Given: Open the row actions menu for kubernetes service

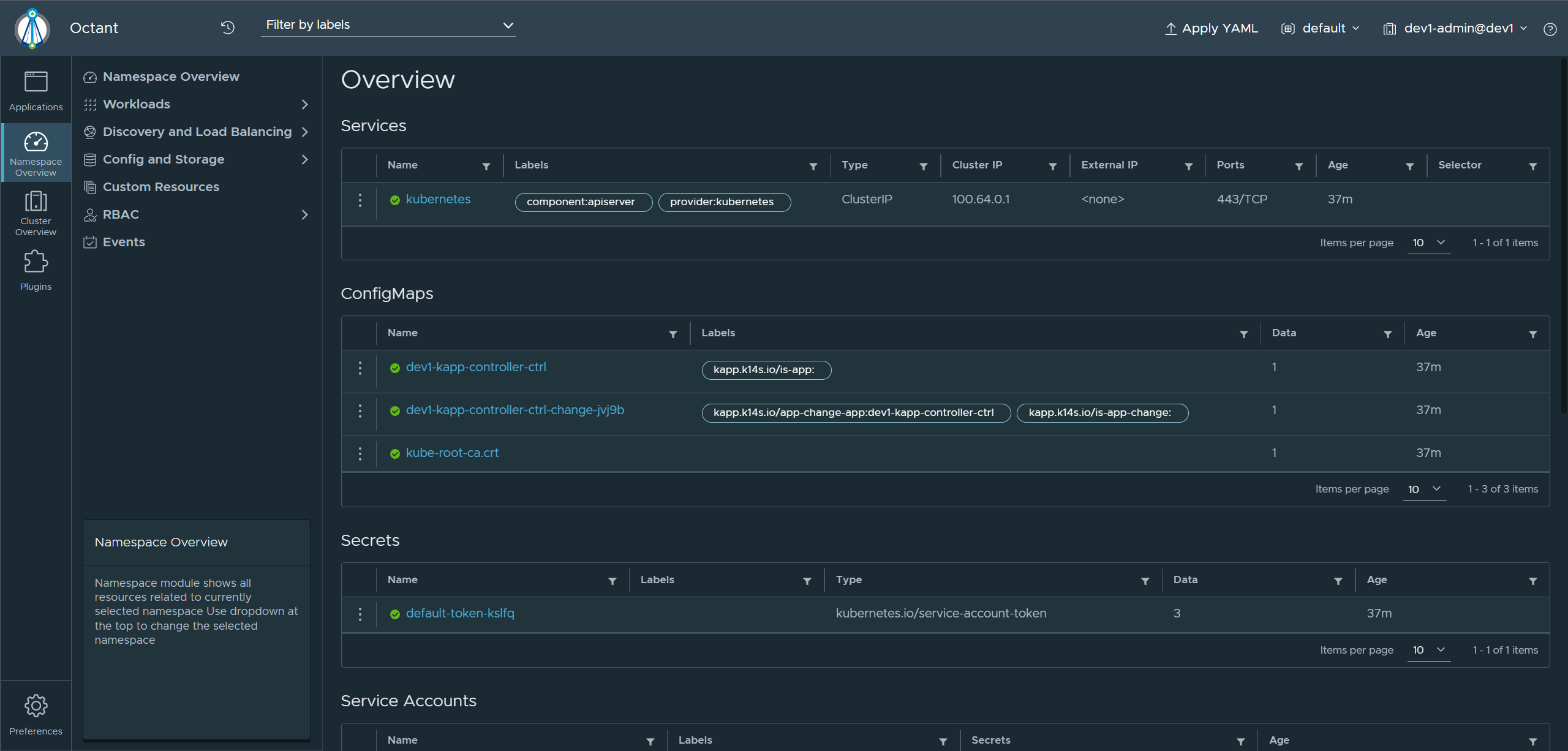Looking at the screenshot, I should [360, 200].
